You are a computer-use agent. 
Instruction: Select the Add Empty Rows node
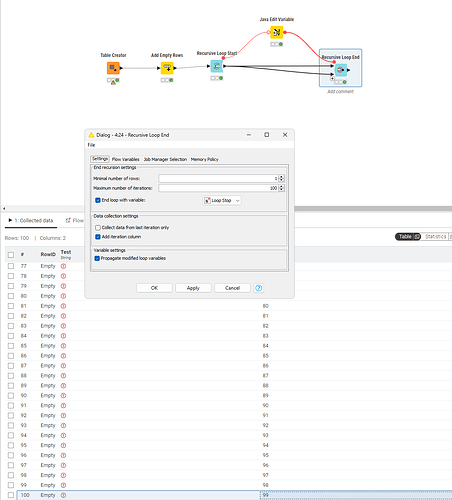pos(167,68)
